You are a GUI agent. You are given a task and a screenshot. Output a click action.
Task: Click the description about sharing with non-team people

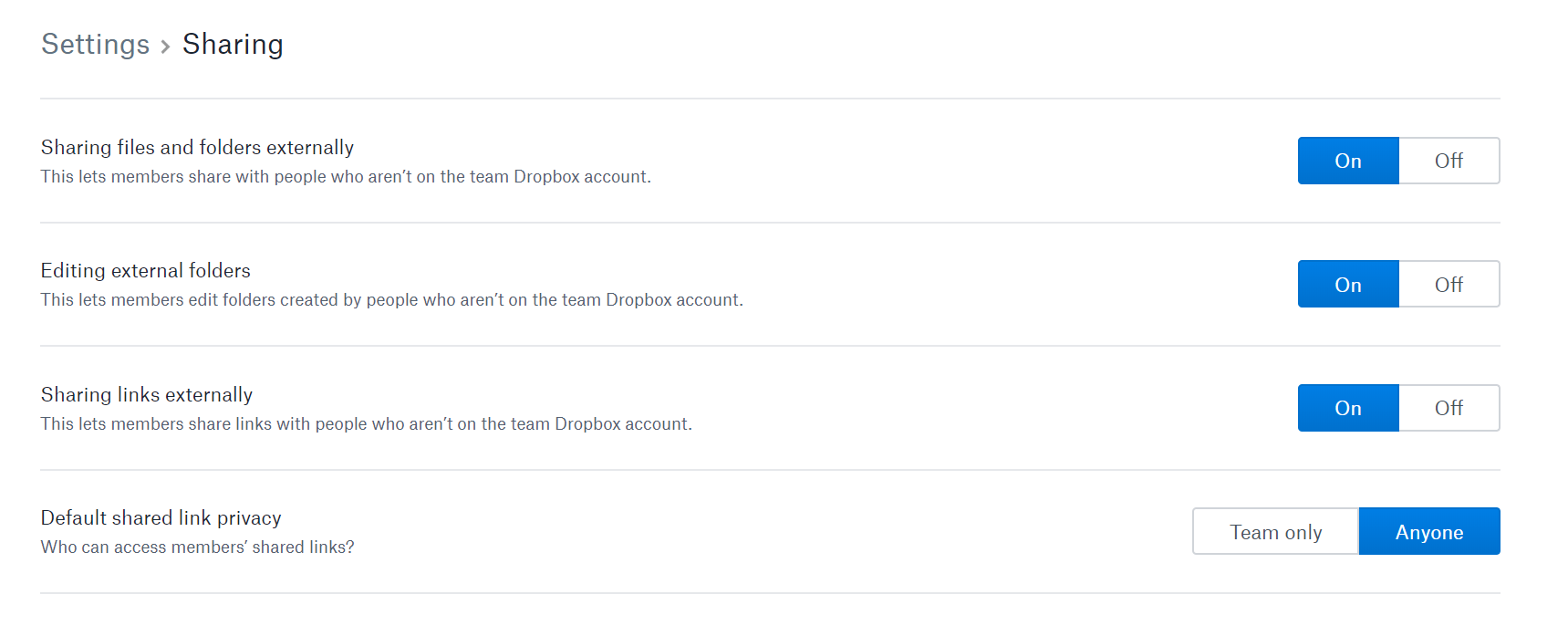[x=346, y=176]
